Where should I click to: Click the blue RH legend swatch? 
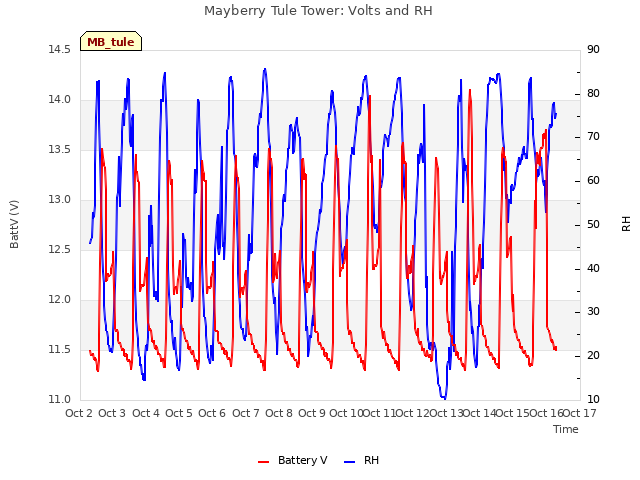point(350,462)
